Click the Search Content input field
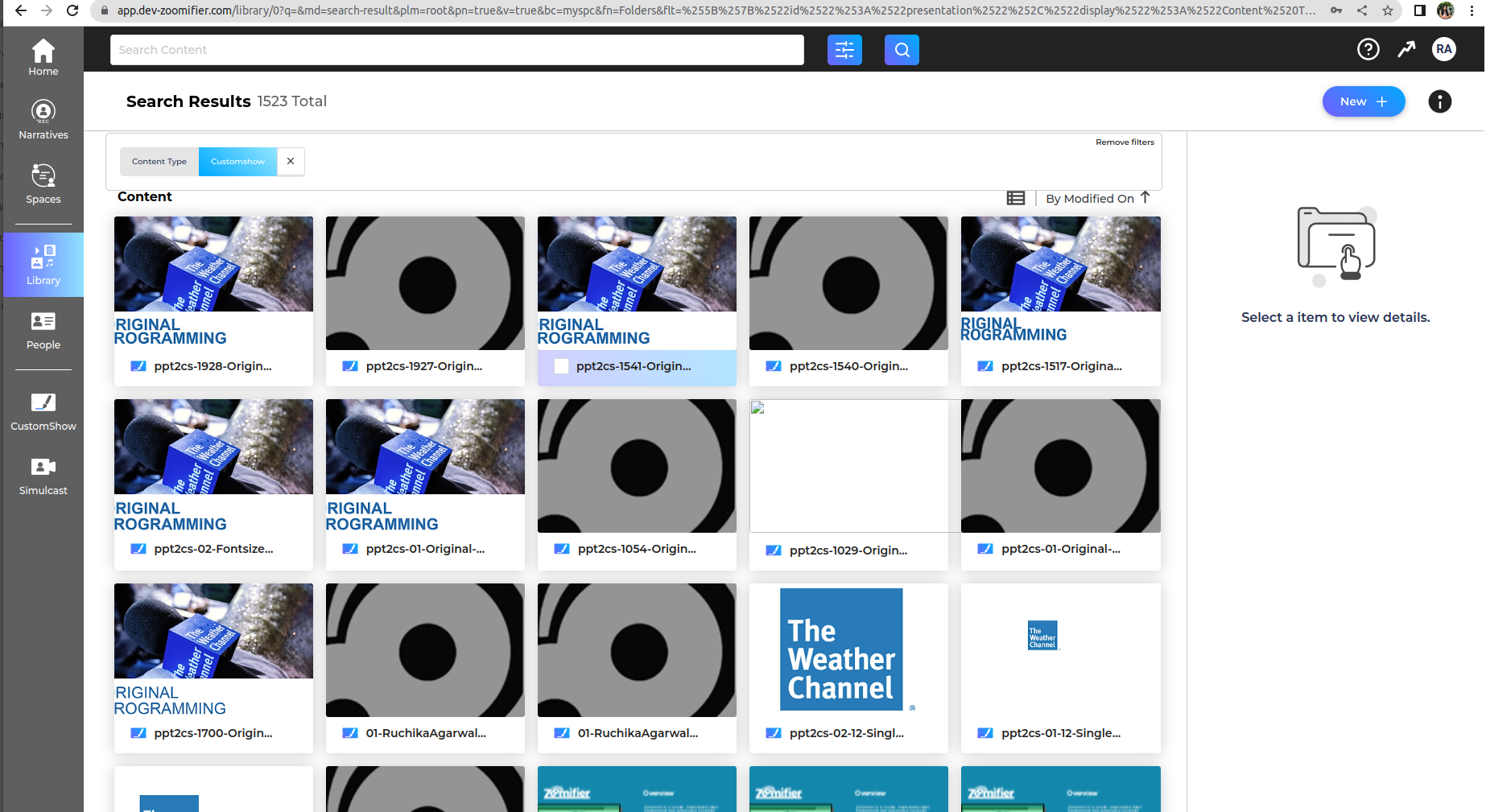The height and width of the screenshot is (812, 1486). [x=456, y=50]
